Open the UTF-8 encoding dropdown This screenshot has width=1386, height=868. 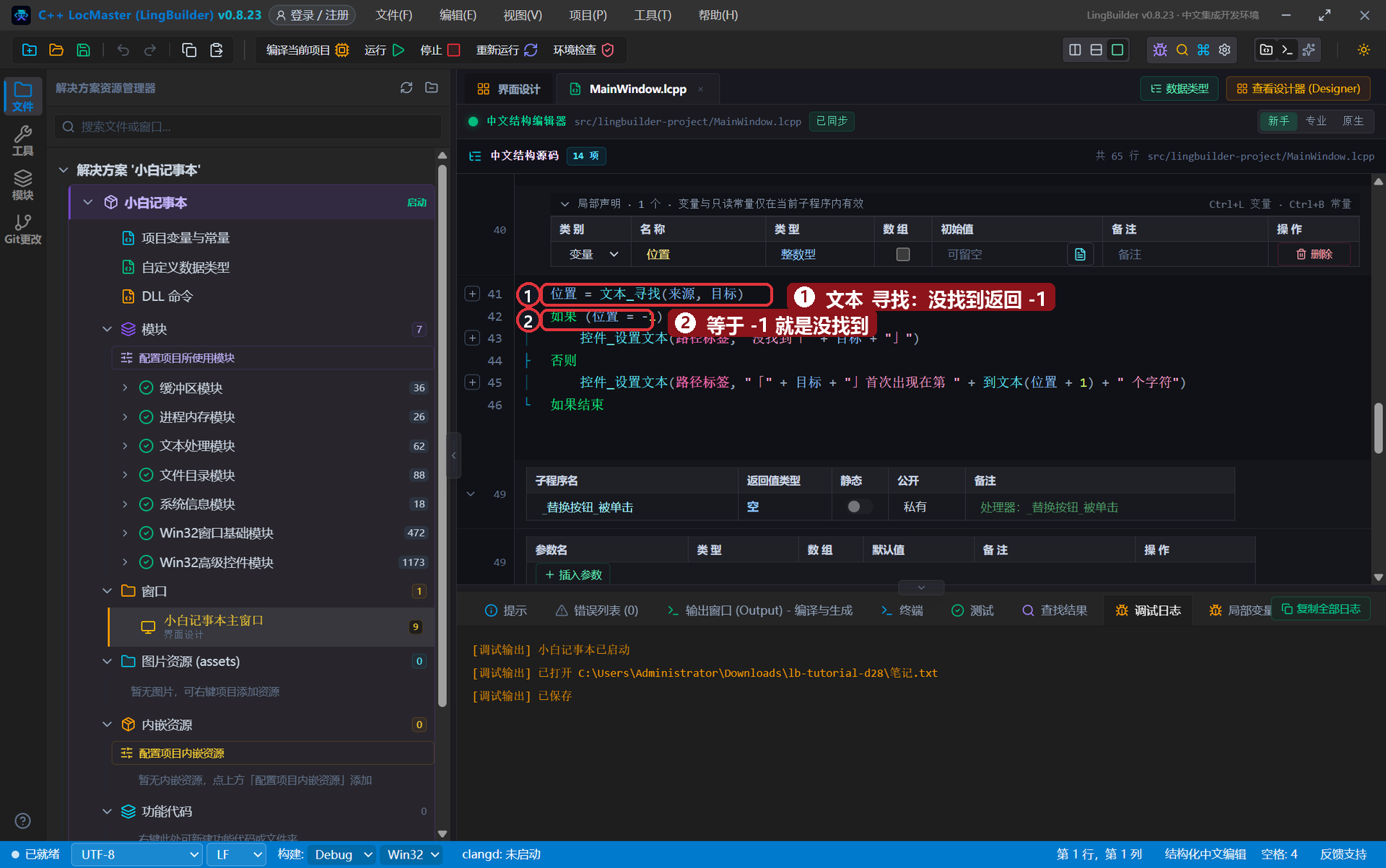point(137,854)
